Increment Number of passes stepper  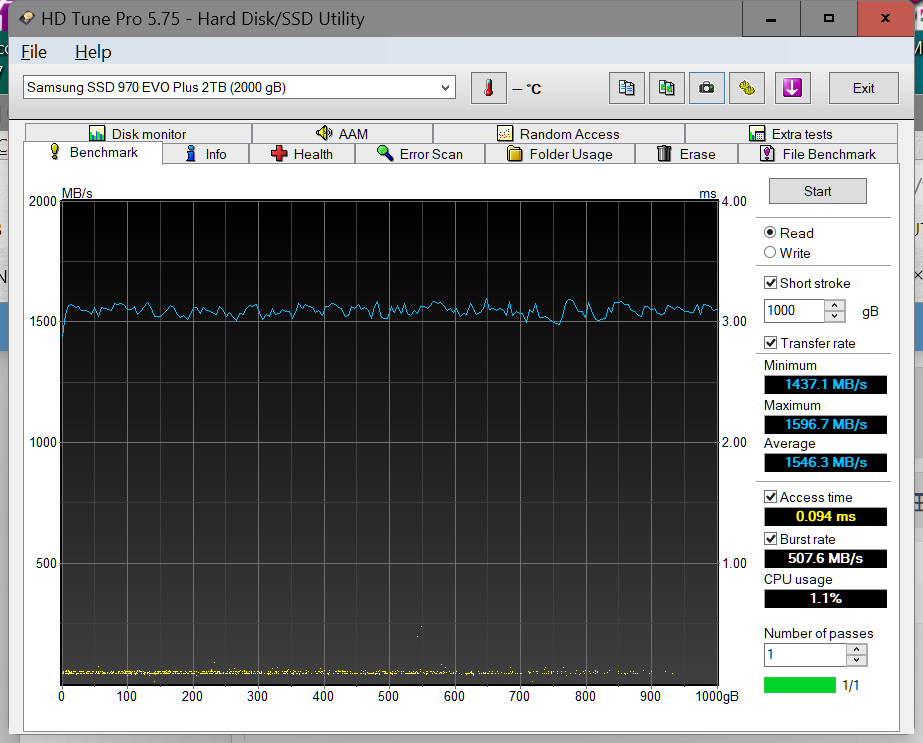pyautogui.click(x=857, y=650)
